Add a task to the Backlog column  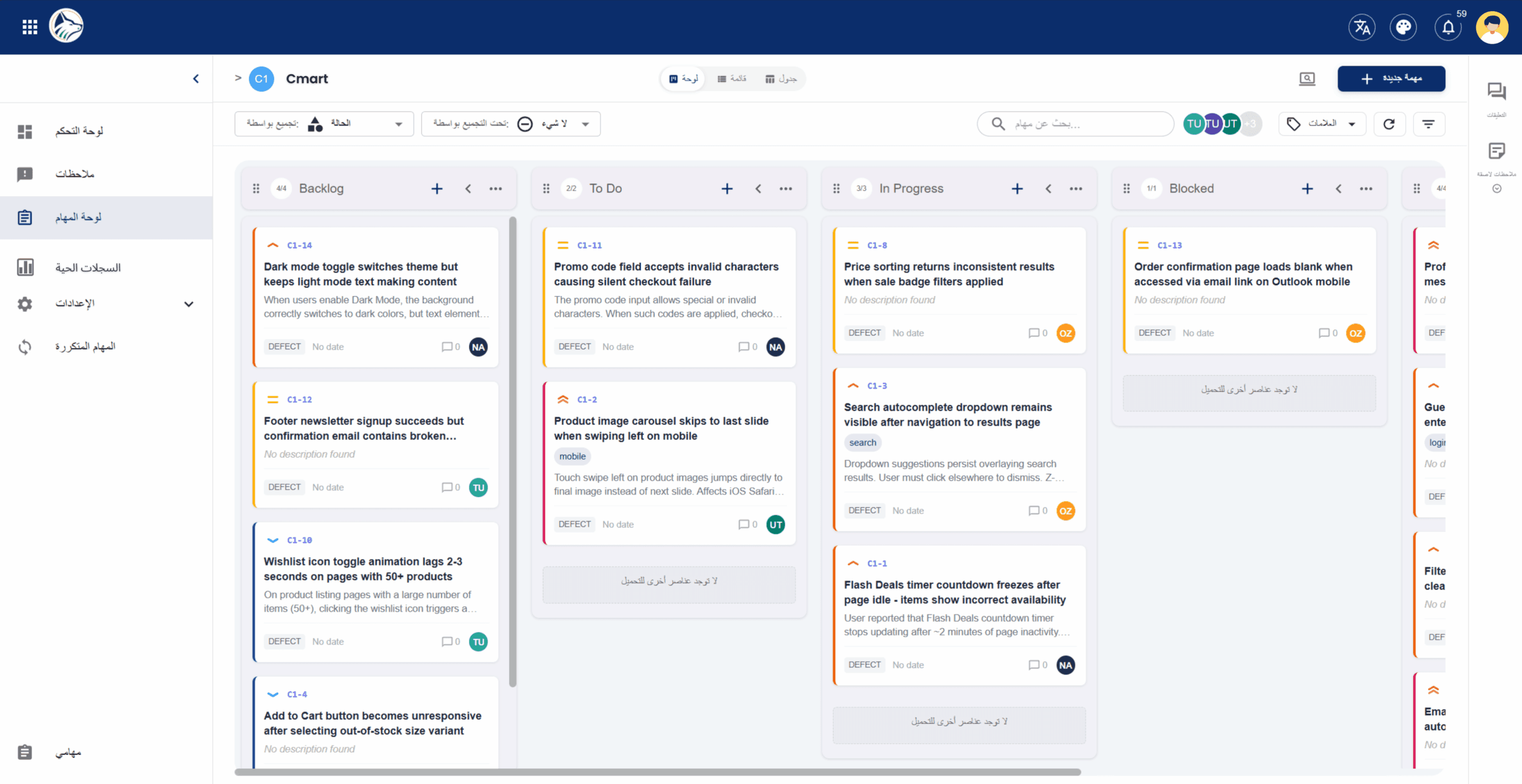(437, 188)
